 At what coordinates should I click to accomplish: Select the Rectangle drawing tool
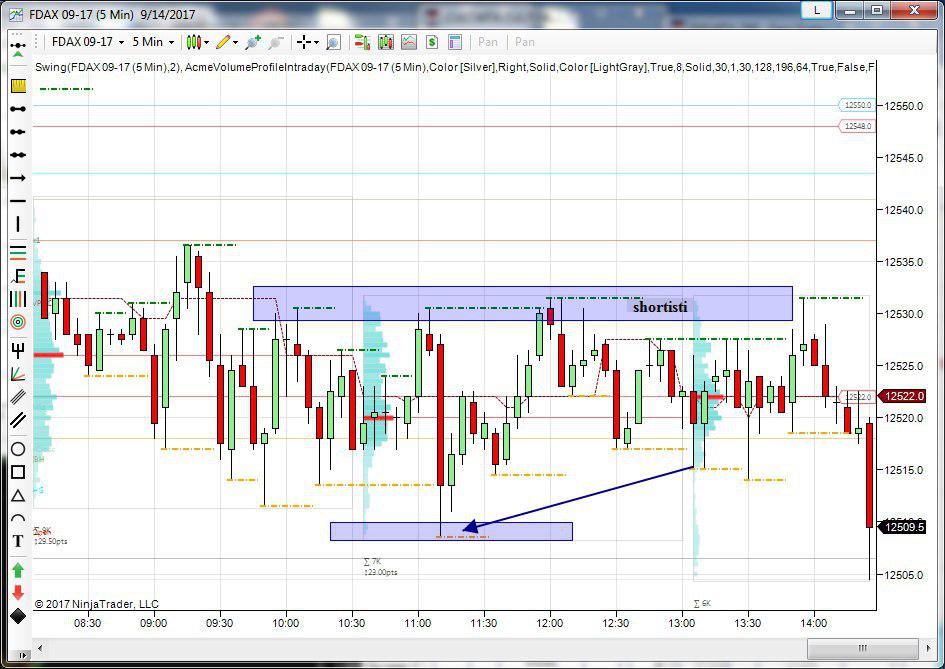(18, 472)
